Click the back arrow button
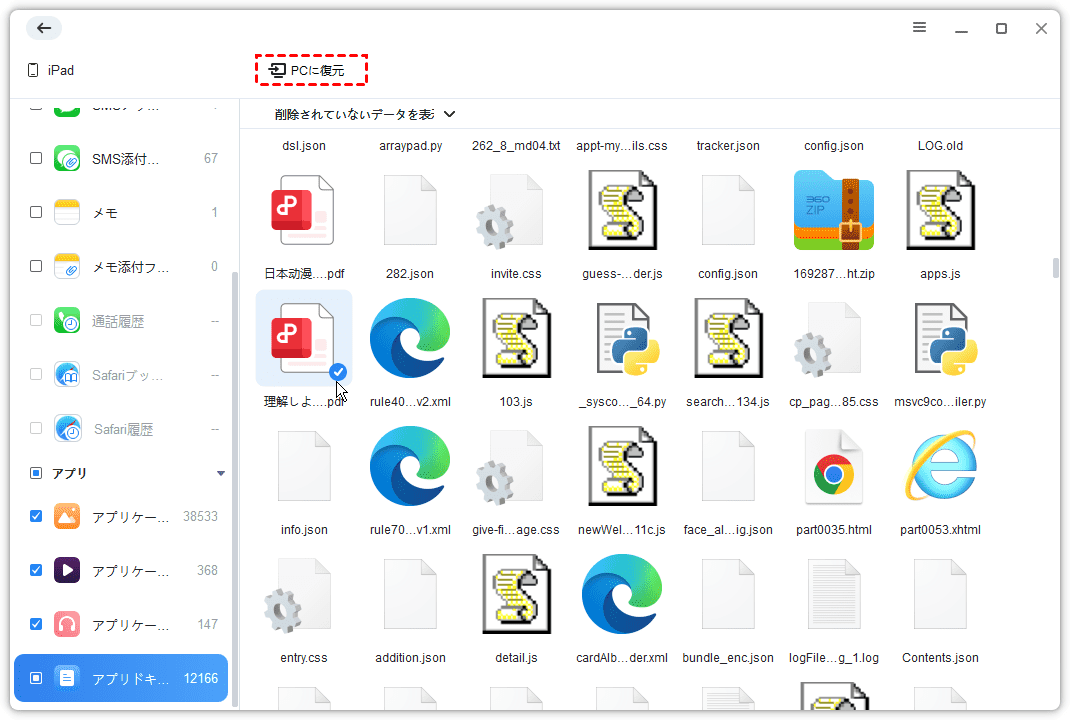Image resolution: width=1070 pixels, height=720 pixels. click(x=44, y=28)
